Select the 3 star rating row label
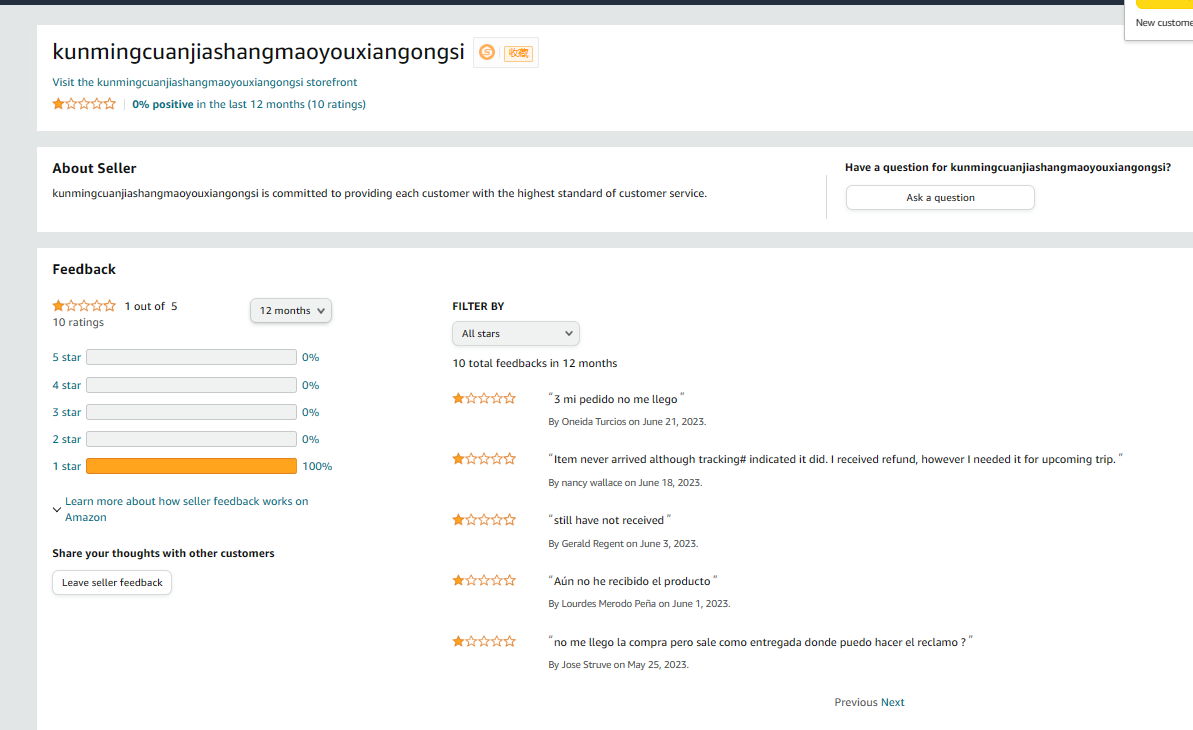 coord(66,412)
